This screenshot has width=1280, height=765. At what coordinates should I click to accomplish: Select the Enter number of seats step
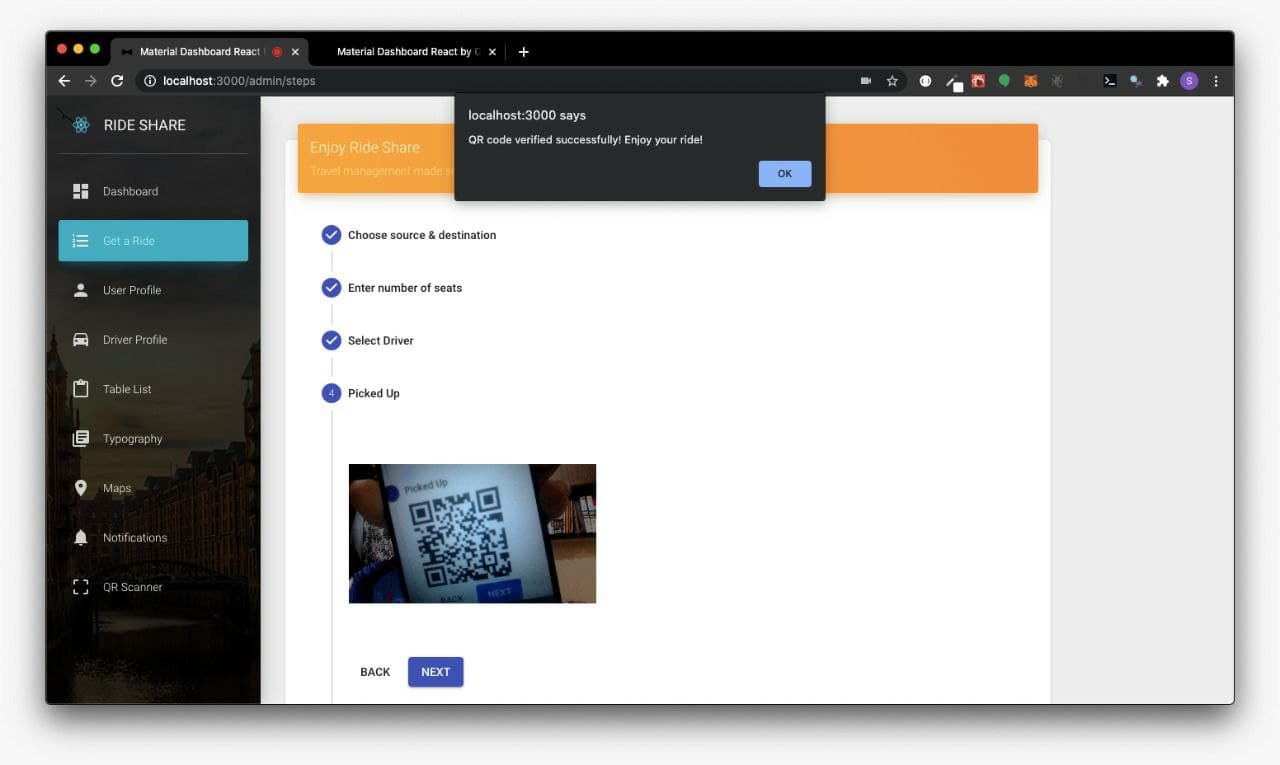coord(392,288)
